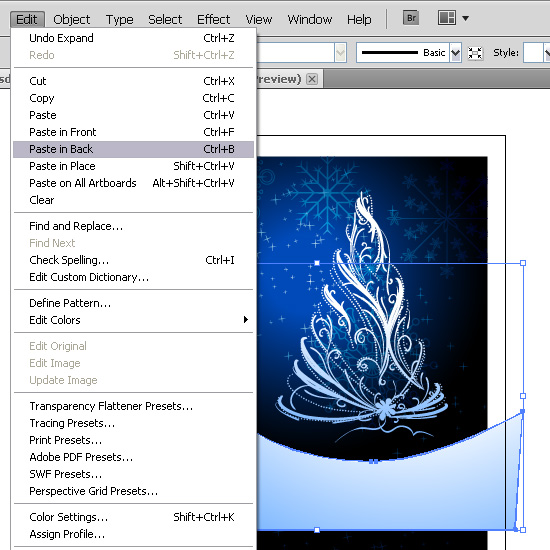This screenshot has height=550, width=550.
Task: Open Find and Replace dialog
Action: click(x=133, y=226)
